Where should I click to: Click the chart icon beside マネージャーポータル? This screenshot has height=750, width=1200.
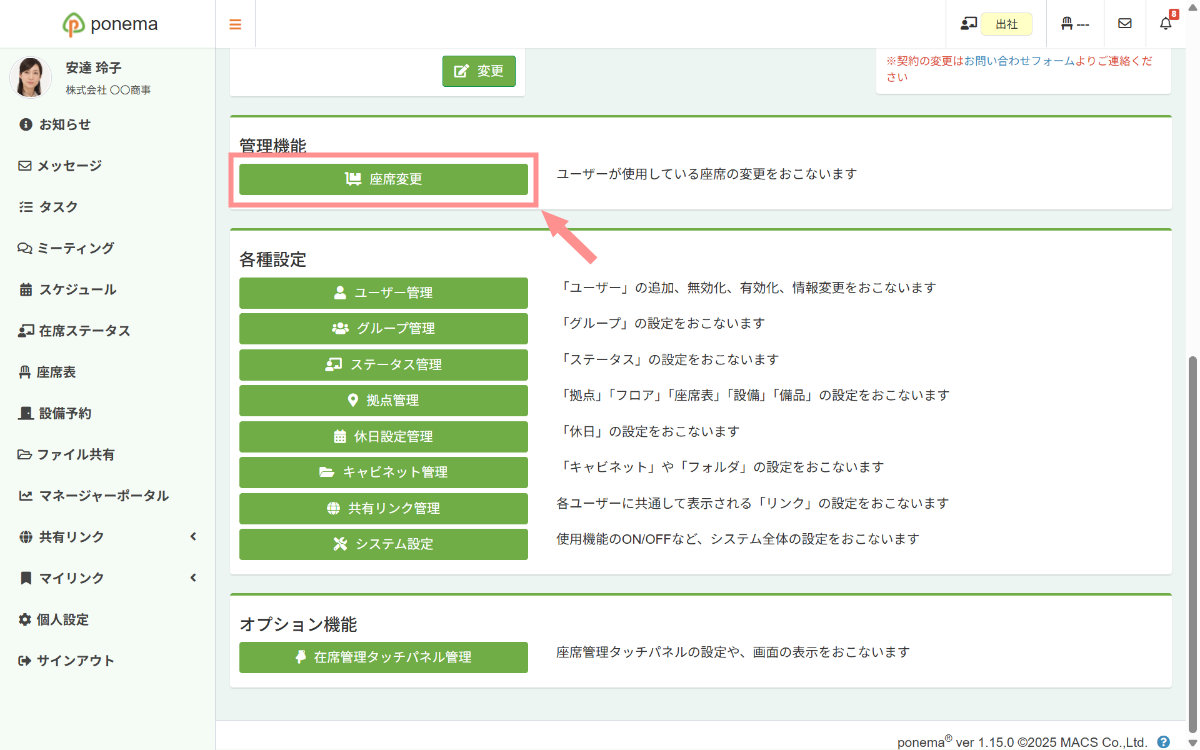25,496
